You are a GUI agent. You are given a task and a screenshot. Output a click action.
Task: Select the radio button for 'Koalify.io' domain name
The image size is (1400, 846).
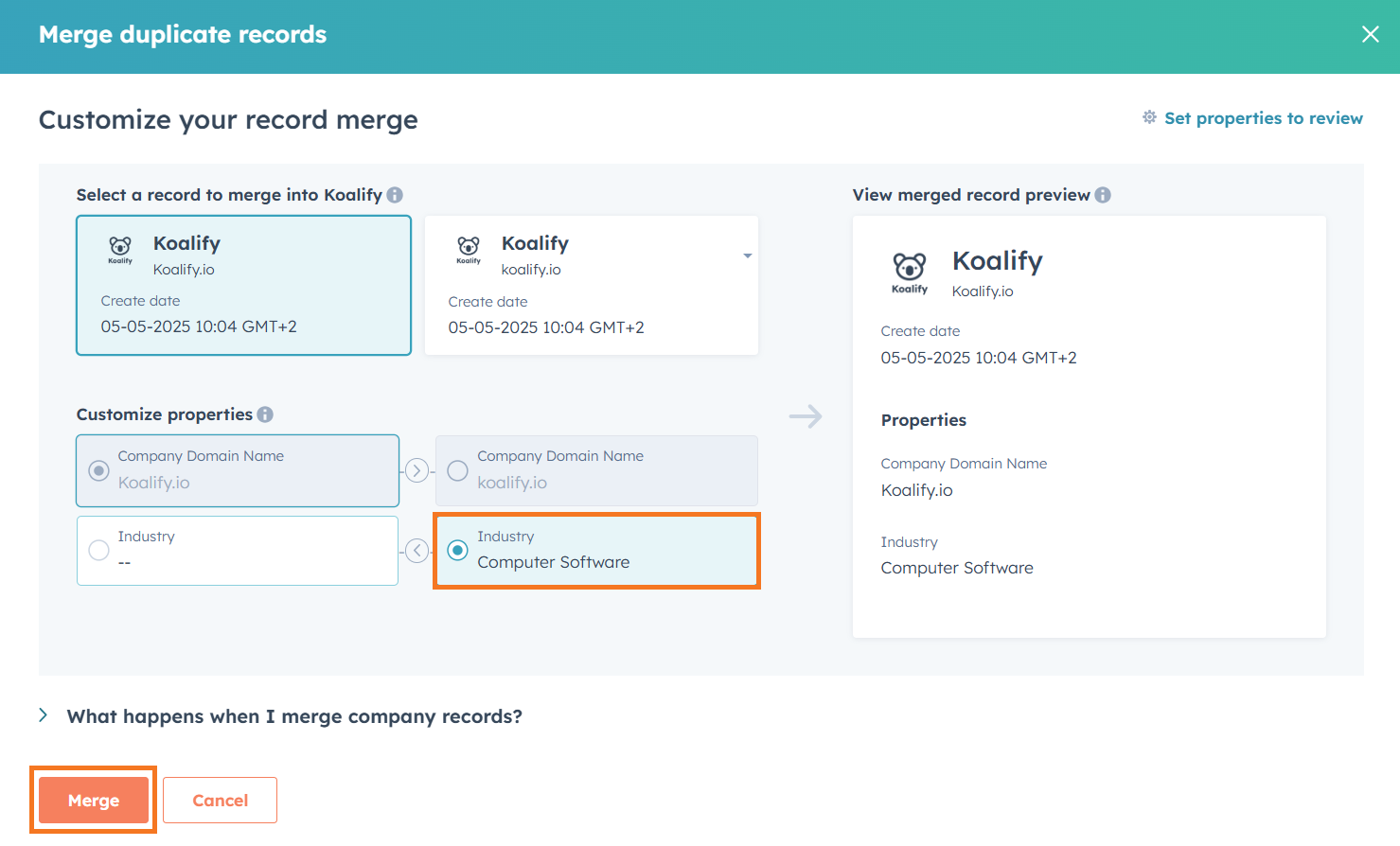98,470
